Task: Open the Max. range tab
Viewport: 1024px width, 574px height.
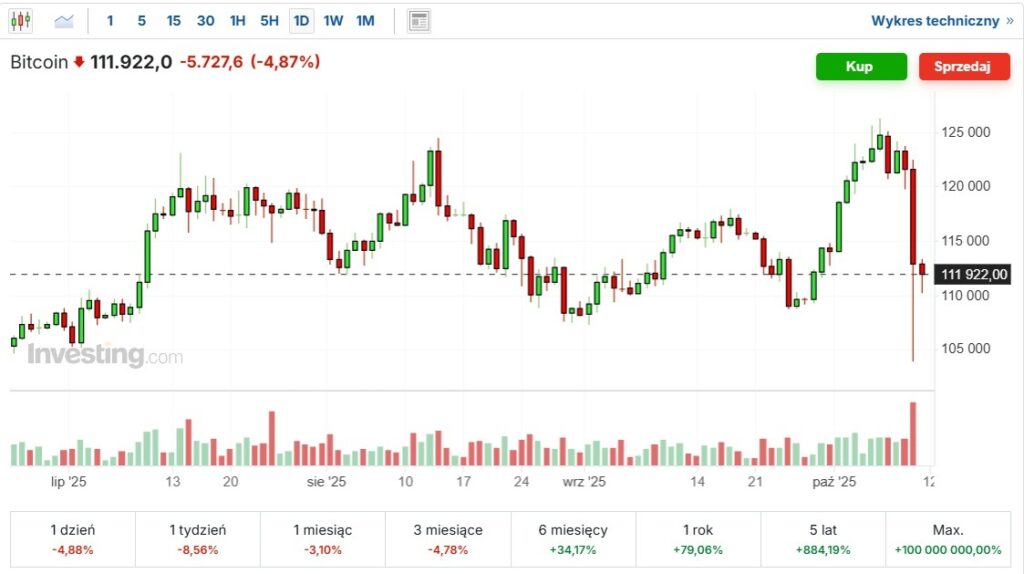Action: pyautogui.click(x=948, y=539)
